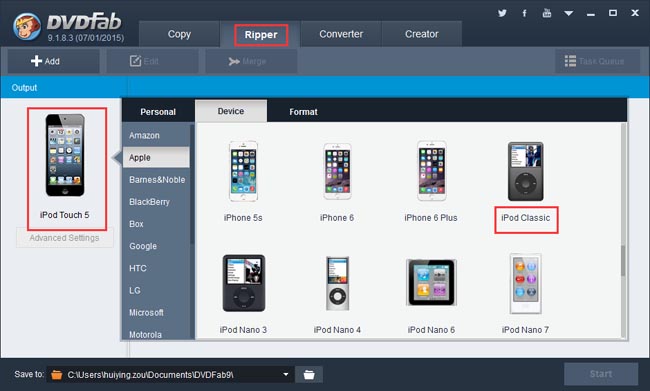Open Advanced Settings
The image size is (650, 391).
pyautogui.click(x=64, y=238)
